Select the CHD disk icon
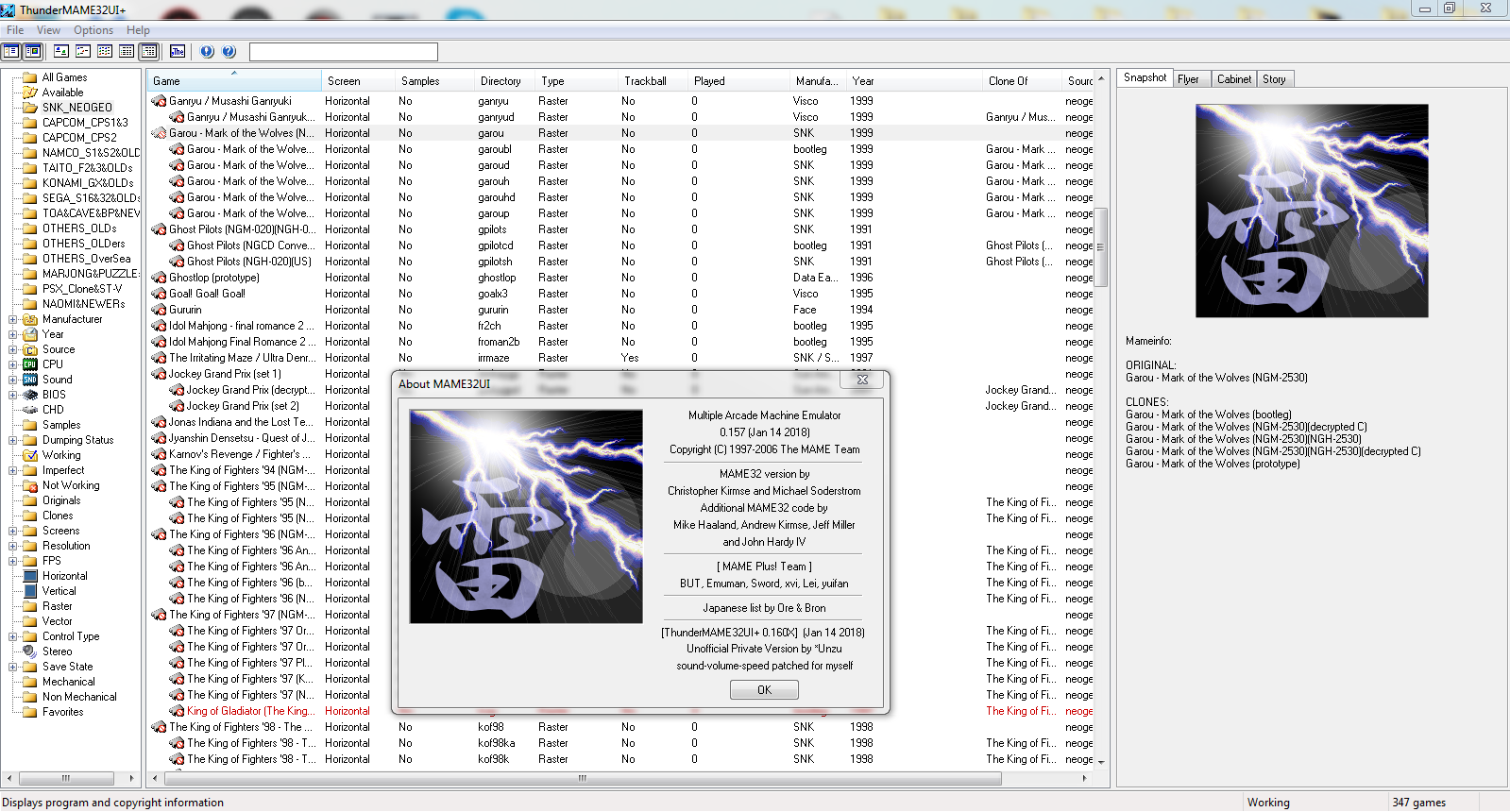This screenshot has width=1510, height=812. [x=30, y=410]
